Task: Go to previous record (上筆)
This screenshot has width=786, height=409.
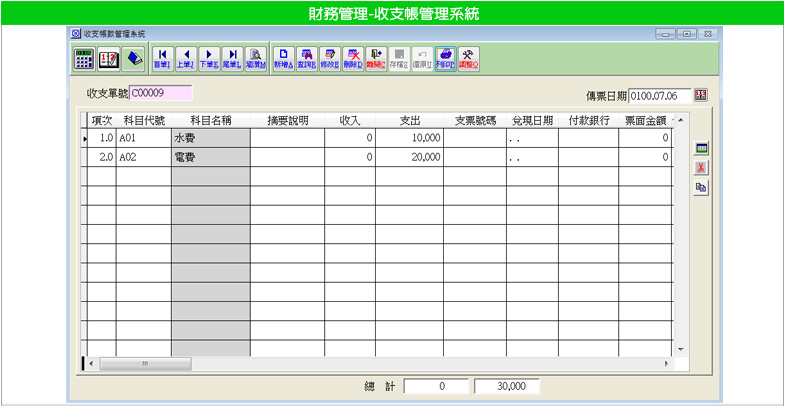Action: (185, 58)
